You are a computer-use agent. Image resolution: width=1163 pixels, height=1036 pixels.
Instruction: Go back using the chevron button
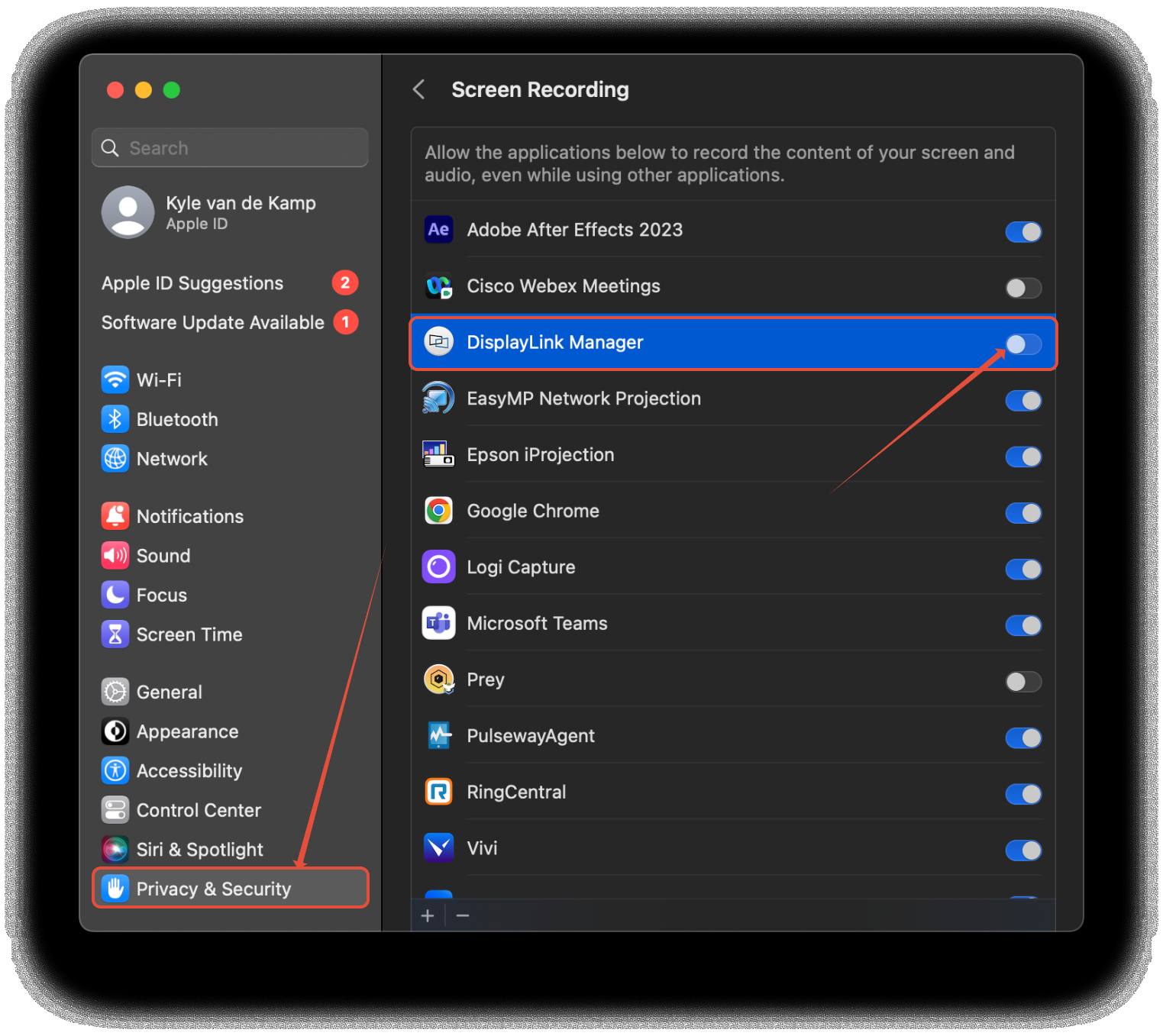tap(418, 89)
